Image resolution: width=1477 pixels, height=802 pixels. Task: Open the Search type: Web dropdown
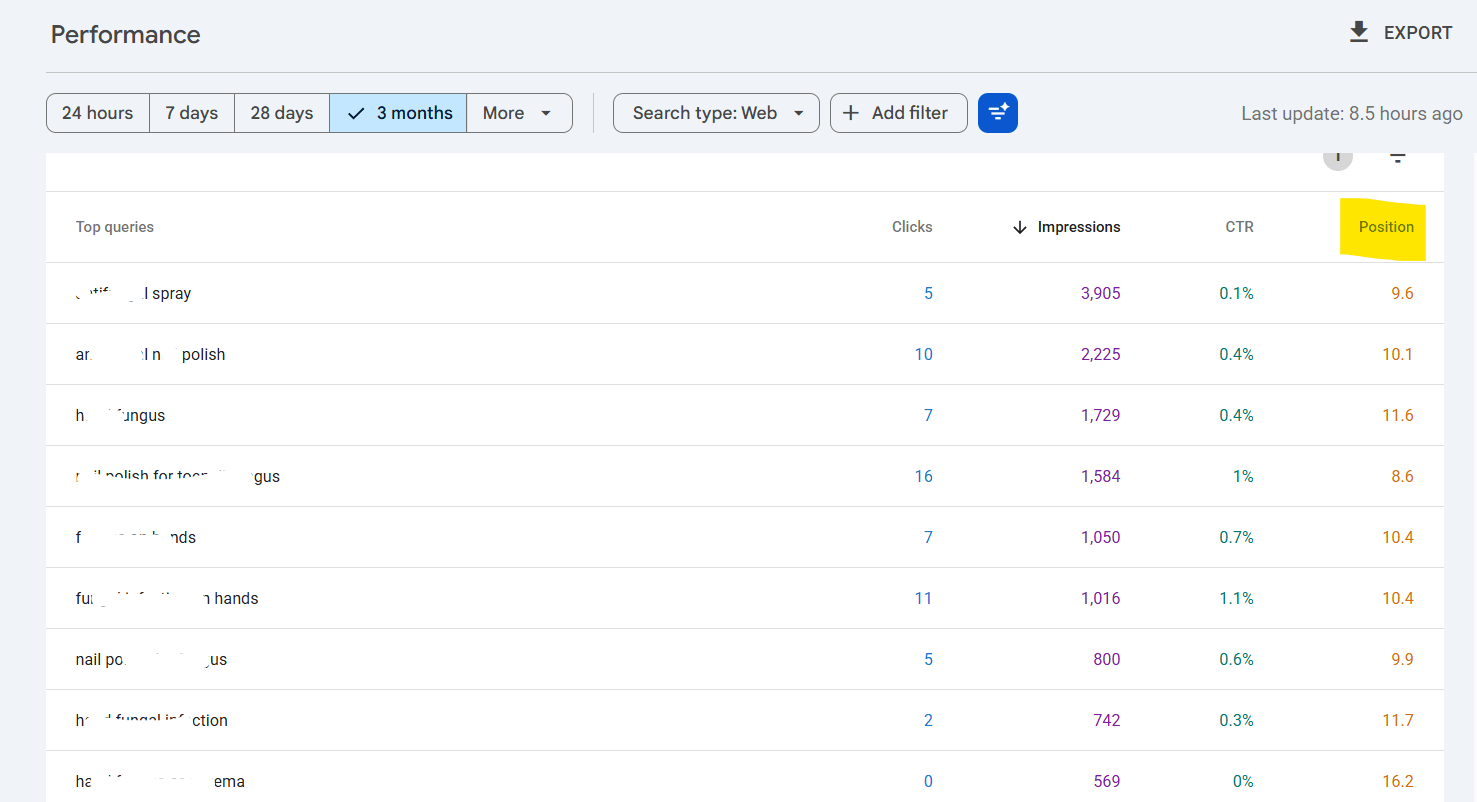[716, 113]
